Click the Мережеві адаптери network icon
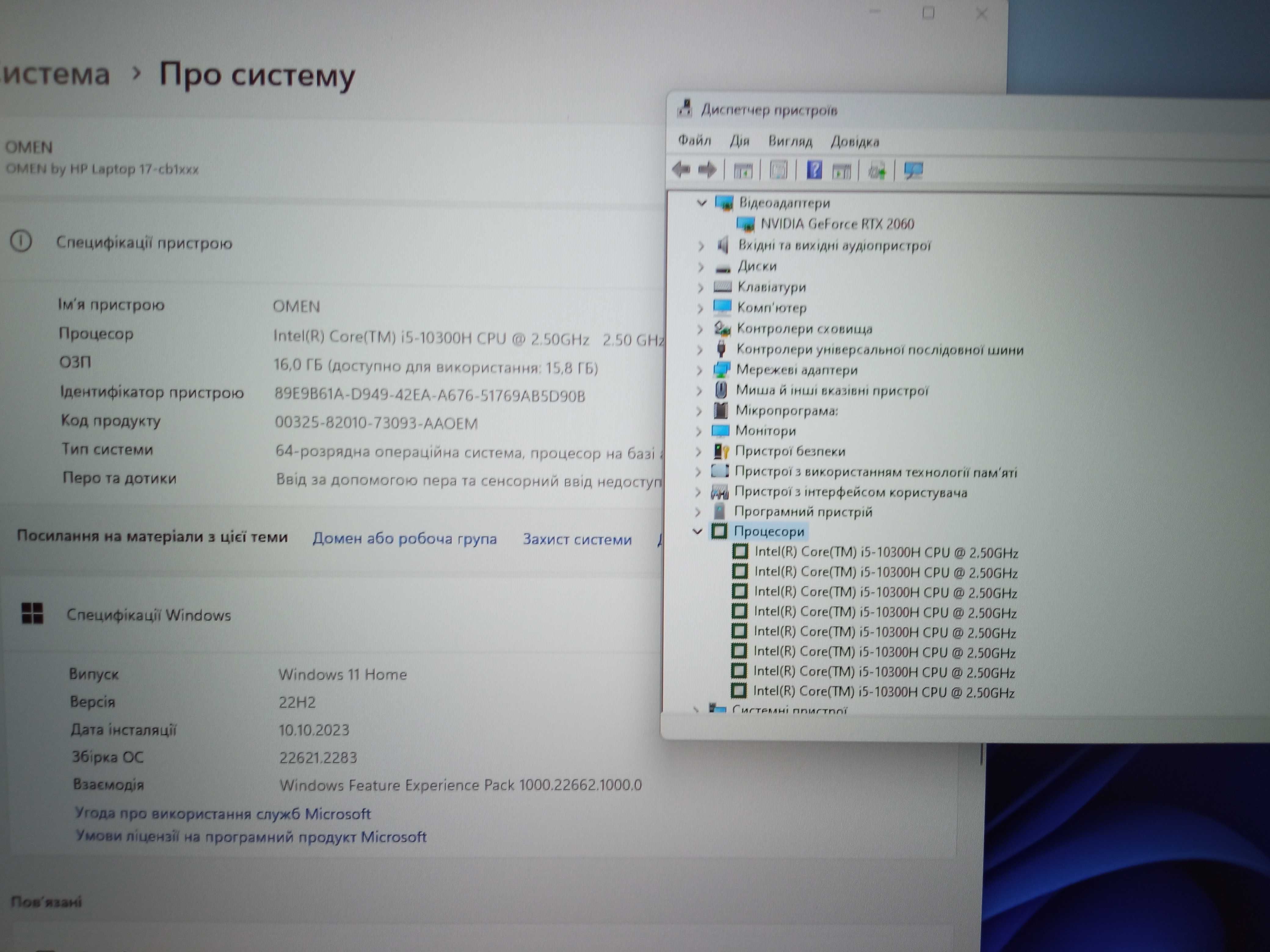 pos(721,370)
